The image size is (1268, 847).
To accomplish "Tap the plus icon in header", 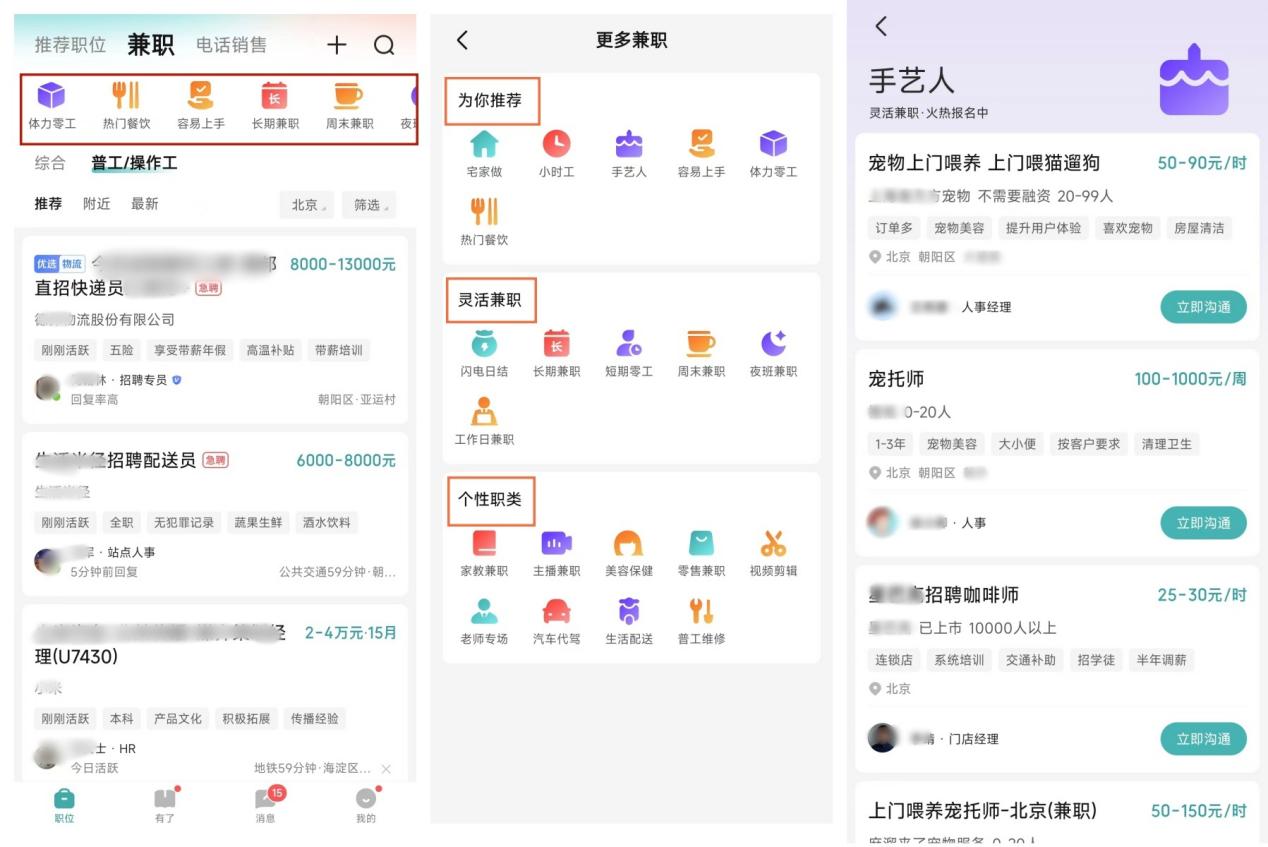I will pos(337,45).
